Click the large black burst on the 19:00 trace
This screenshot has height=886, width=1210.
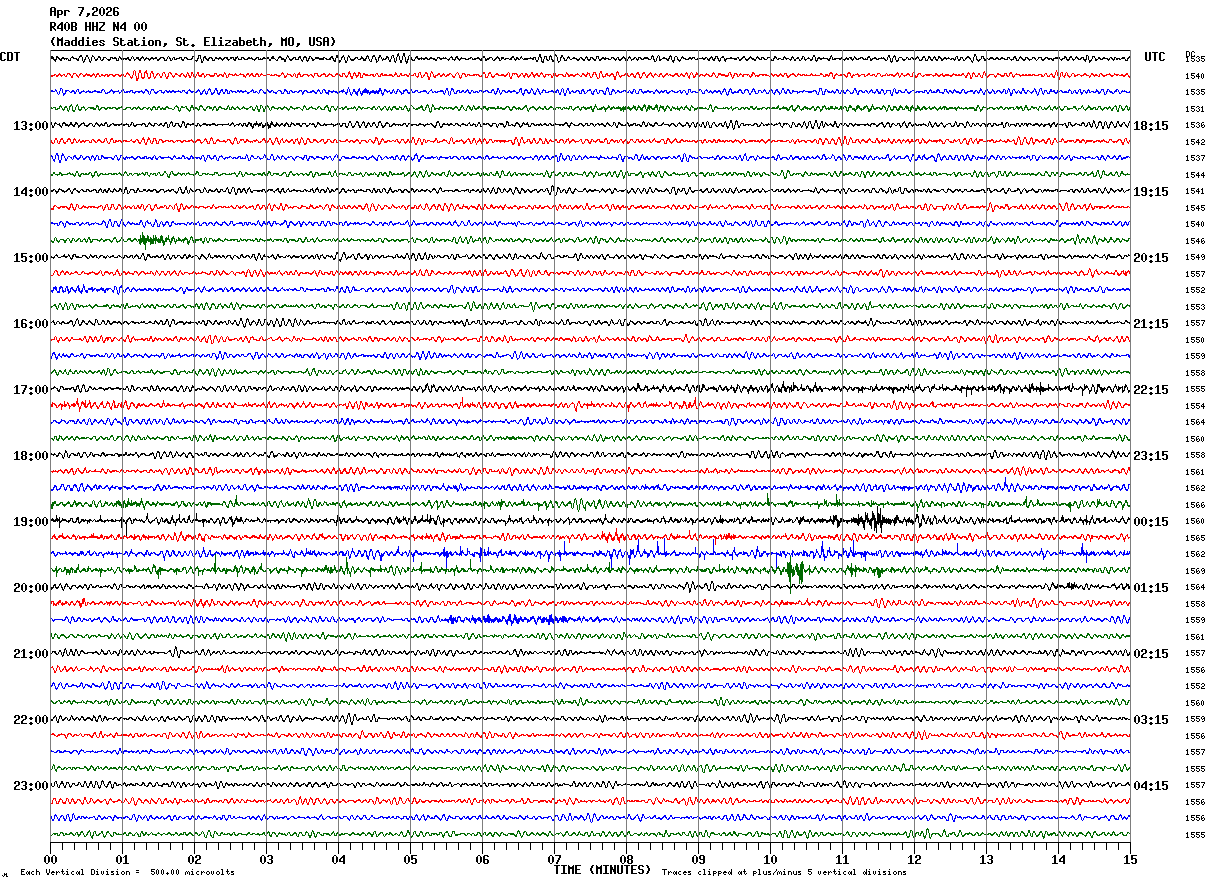tap(872, 519)
